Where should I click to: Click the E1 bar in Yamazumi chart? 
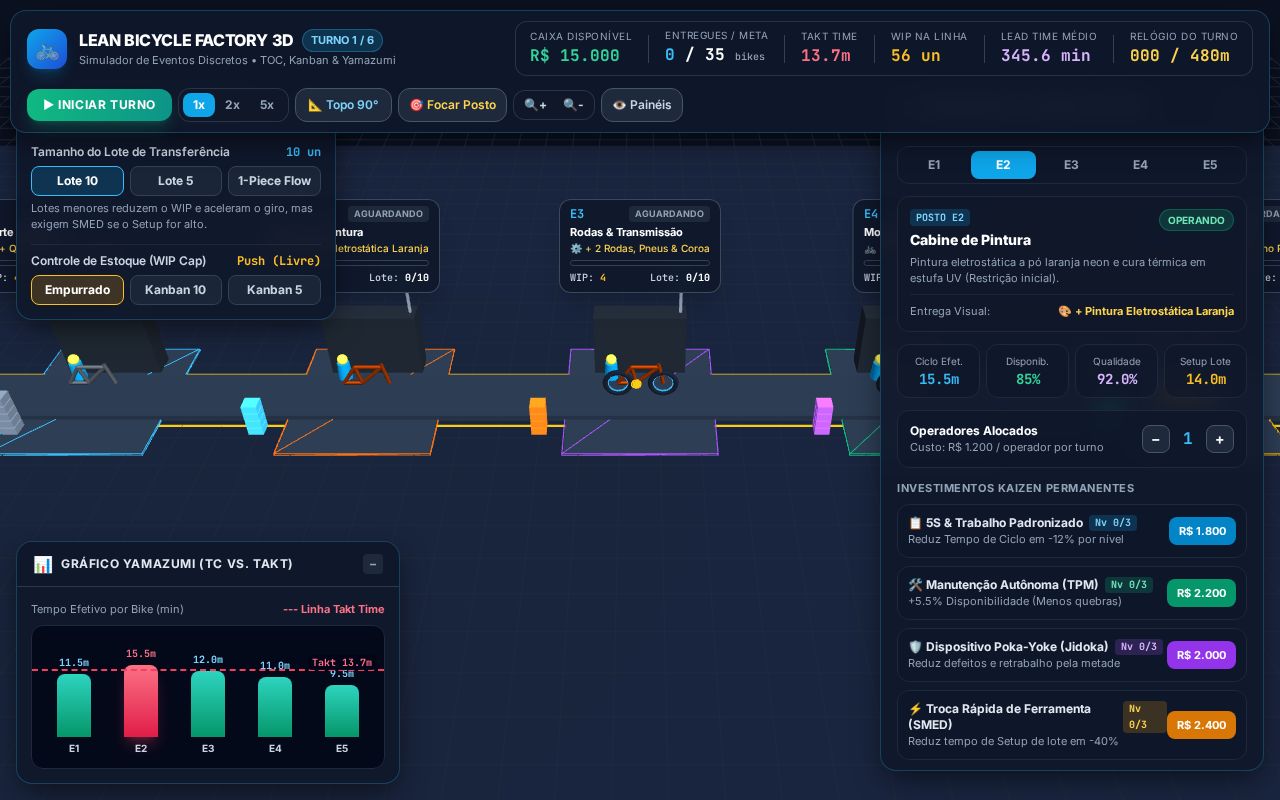pos(74,705)
